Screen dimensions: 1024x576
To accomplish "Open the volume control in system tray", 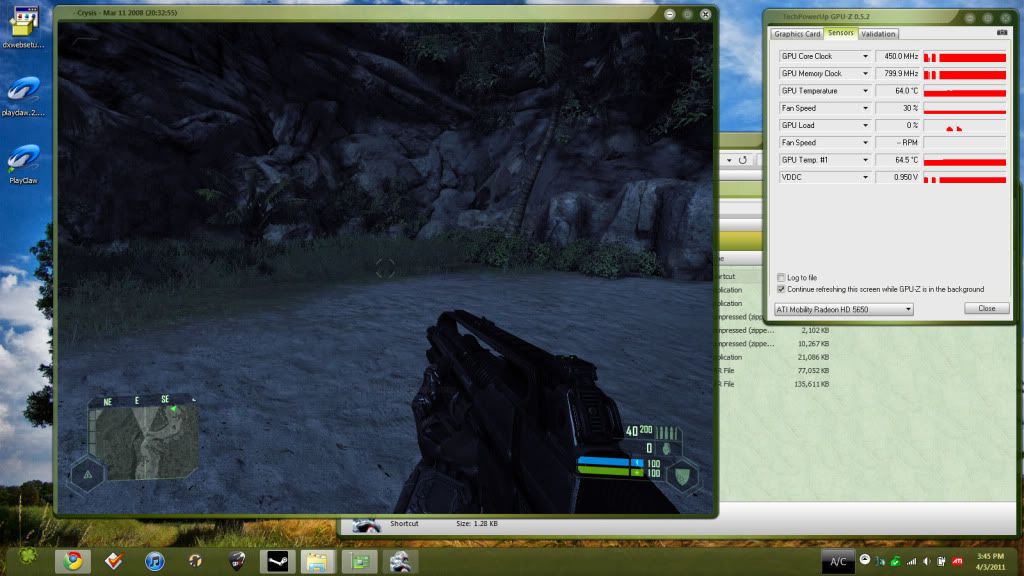I will [x=926, y=561].
